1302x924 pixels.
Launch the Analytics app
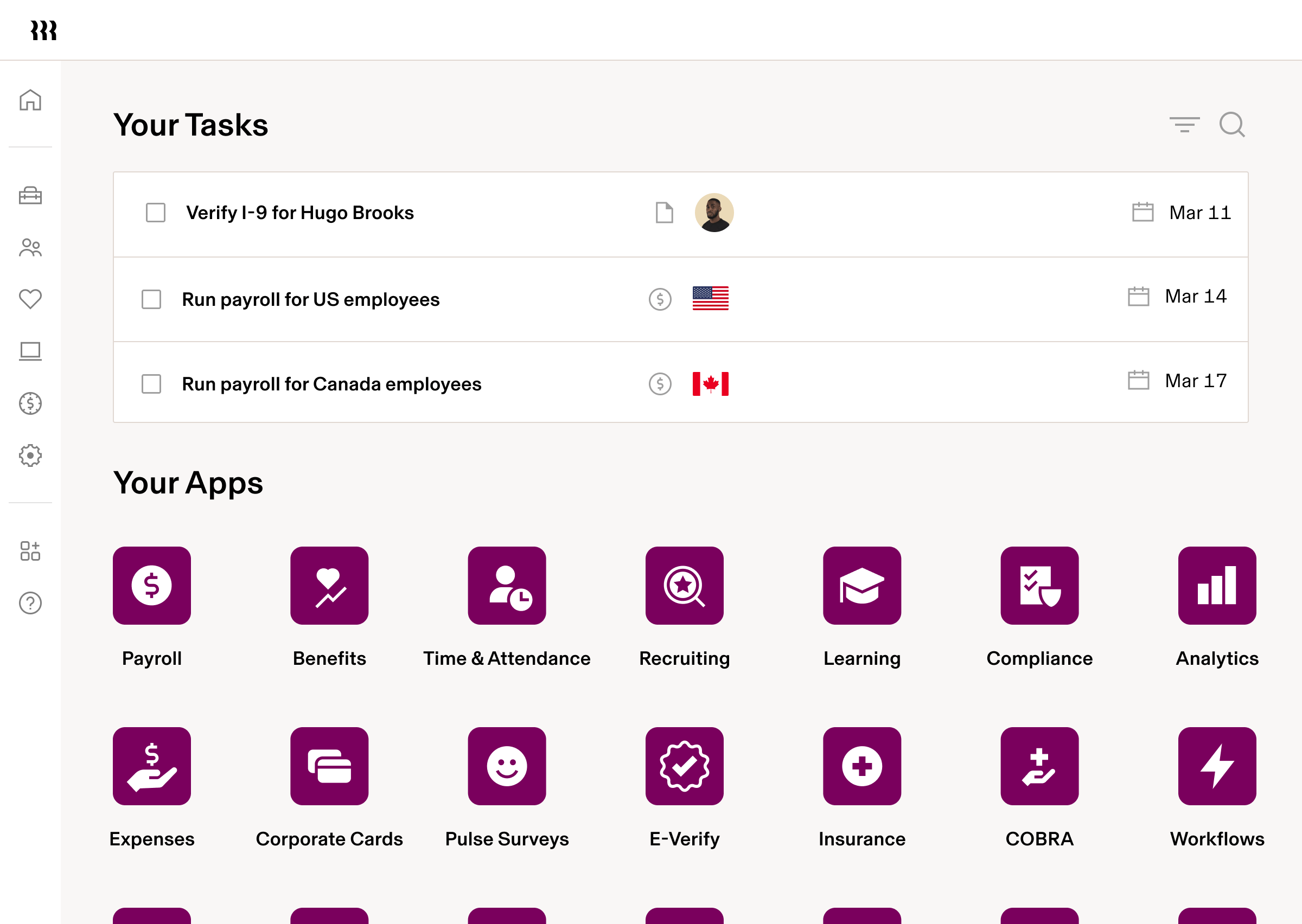[x=1217, y=586]
